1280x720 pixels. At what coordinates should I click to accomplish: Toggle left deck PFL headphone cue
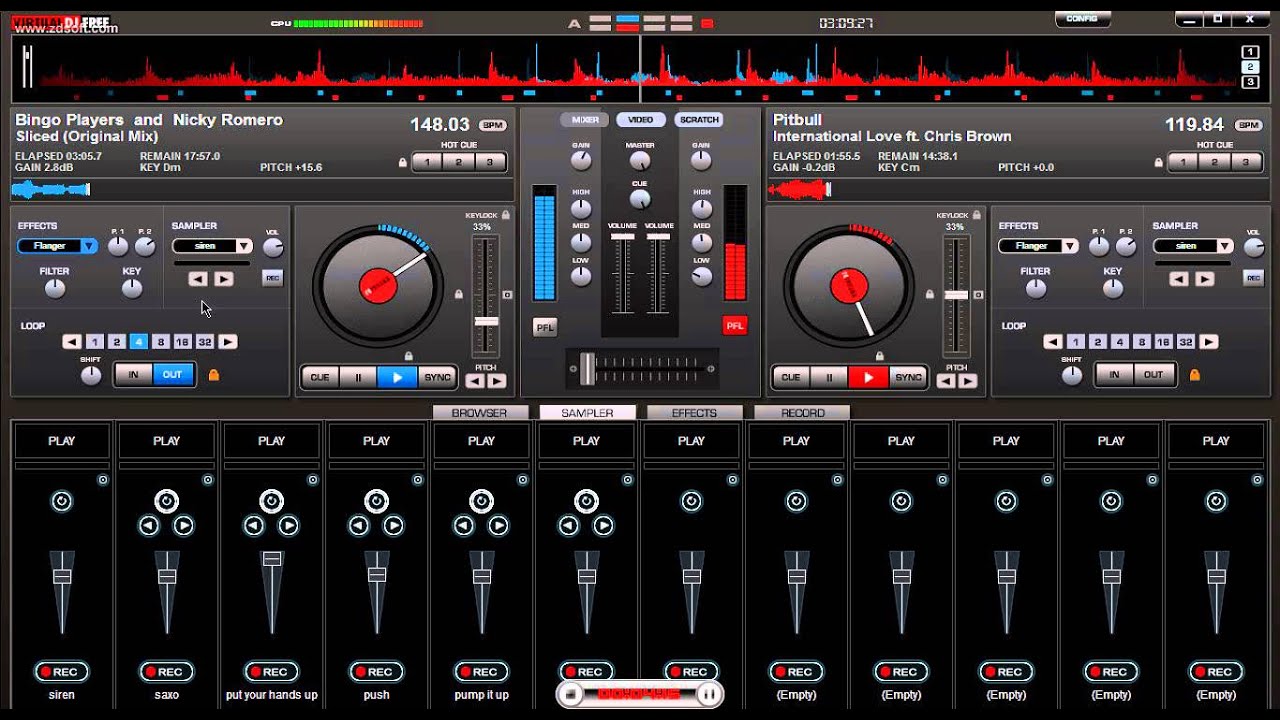545,326
